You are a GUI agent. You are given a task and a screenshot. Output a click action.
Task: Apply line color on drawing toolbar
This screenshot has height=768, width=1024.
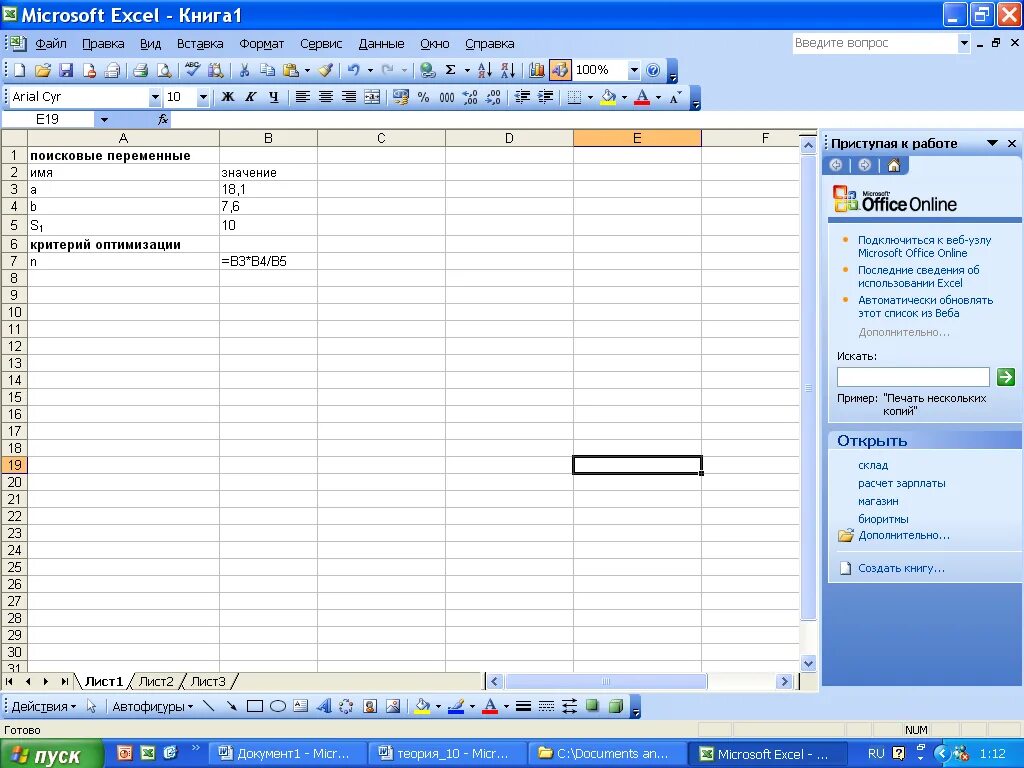click(456, 706)
